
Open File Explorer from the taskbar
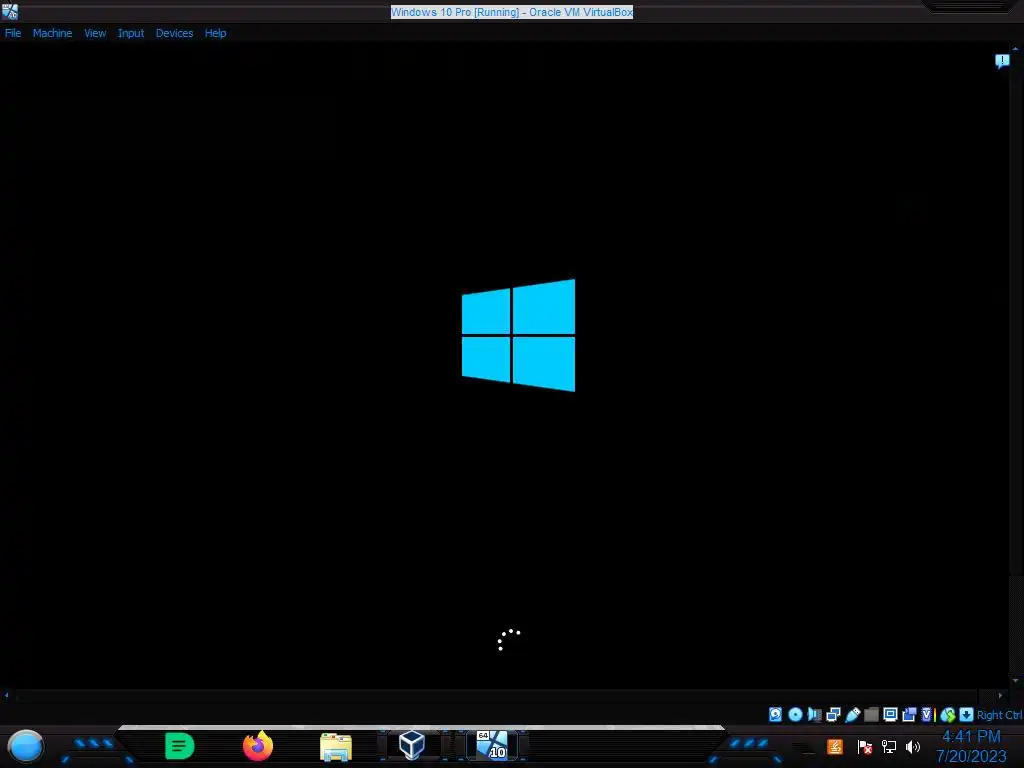point(336,746)
